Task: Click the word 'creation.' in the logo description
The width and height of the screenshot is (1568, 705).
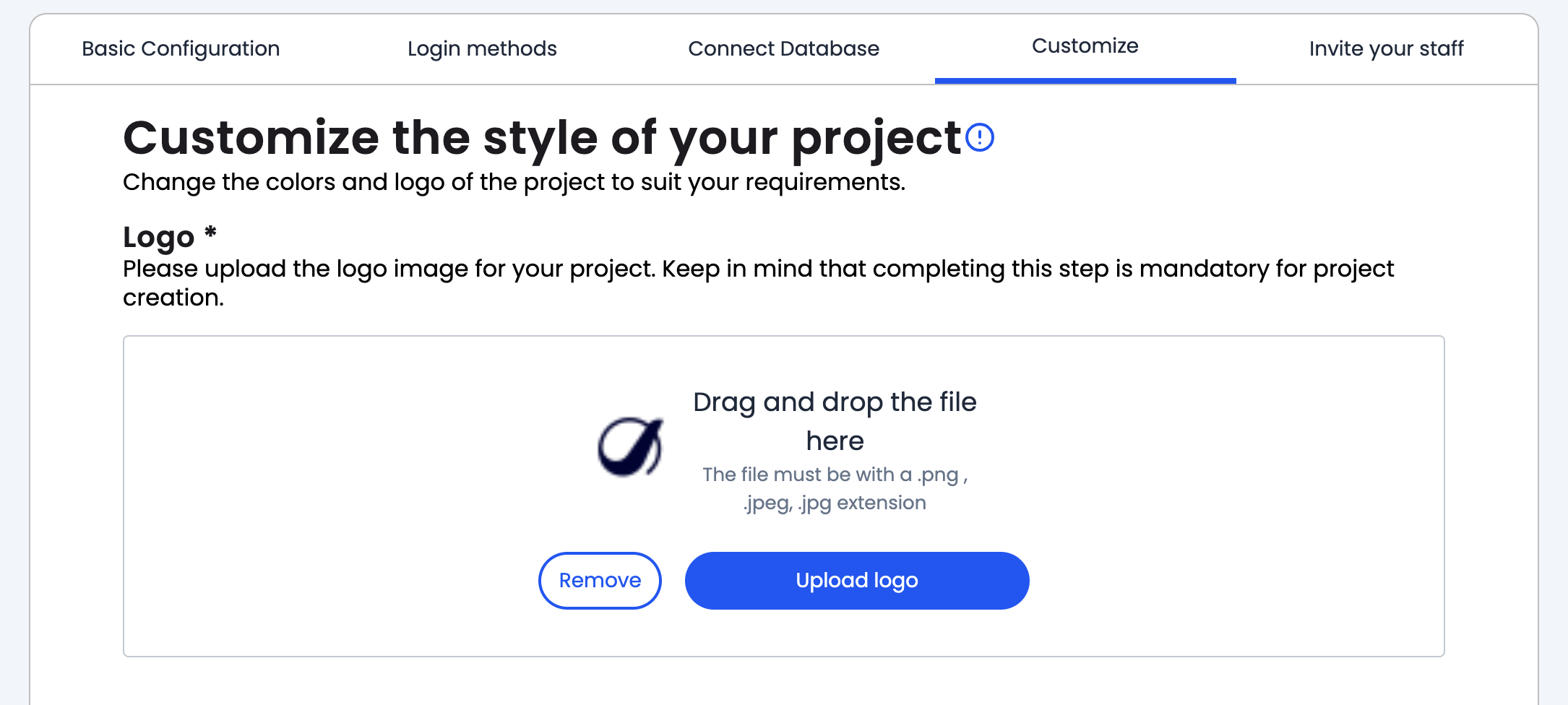Action: coord(173,298)
